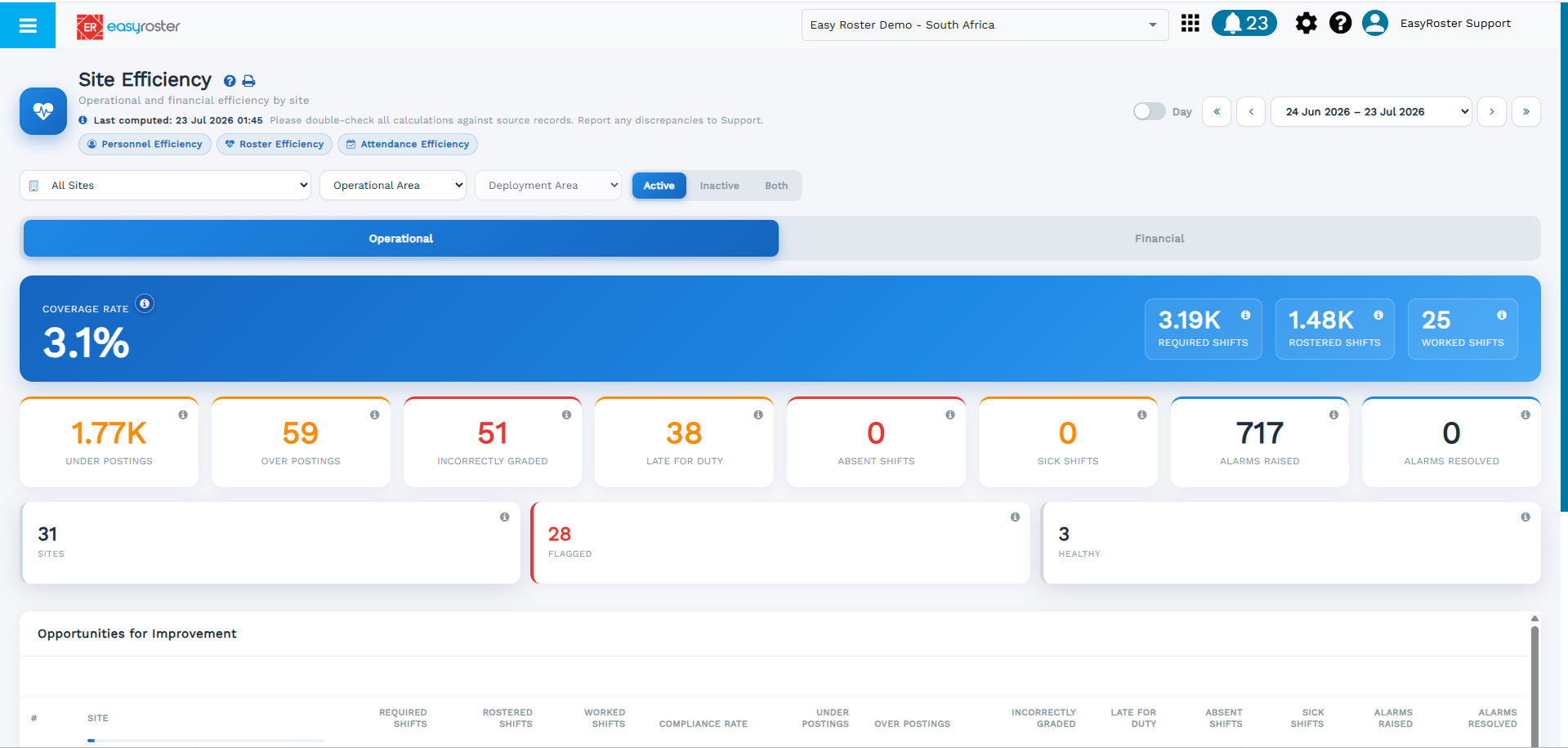
Task: Click info icon on Required Shifts card
Action: tap(1245, 315)
